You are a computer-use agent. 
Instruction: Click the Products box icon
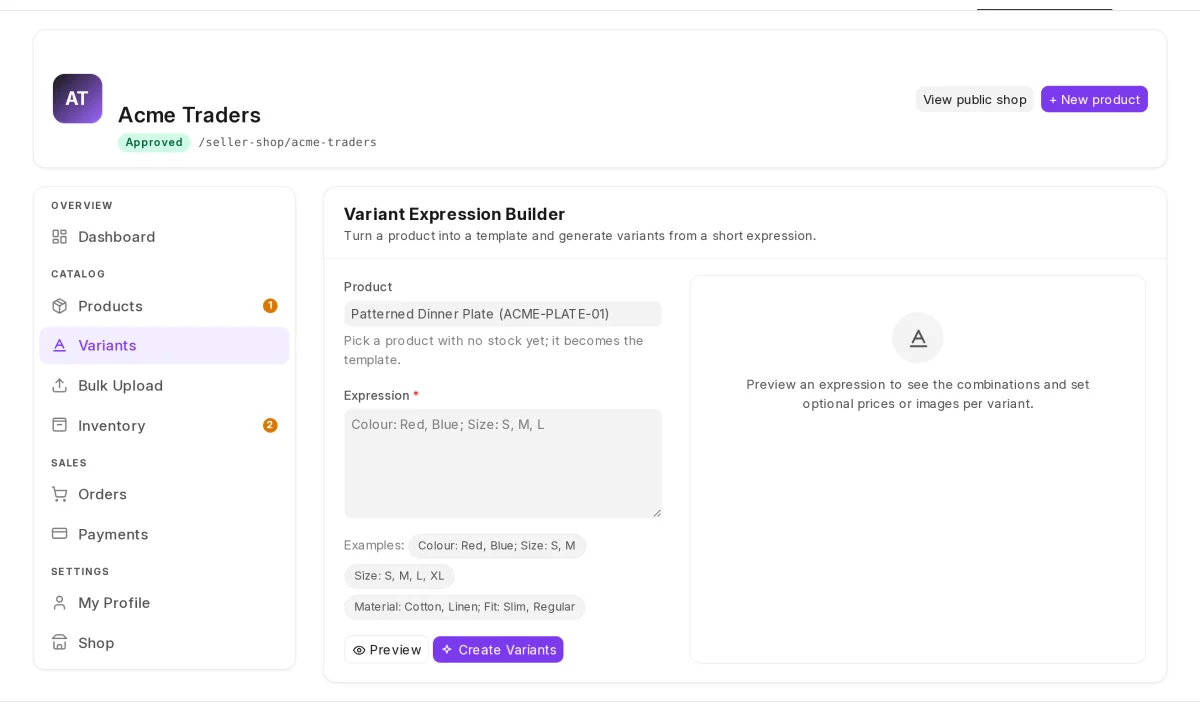(60, 306)
